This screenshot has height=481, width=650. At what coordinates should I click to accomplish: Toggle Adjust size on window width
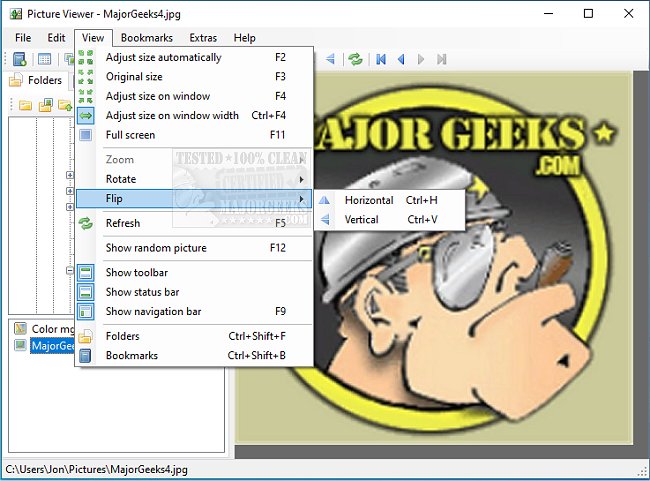[194, 115]
